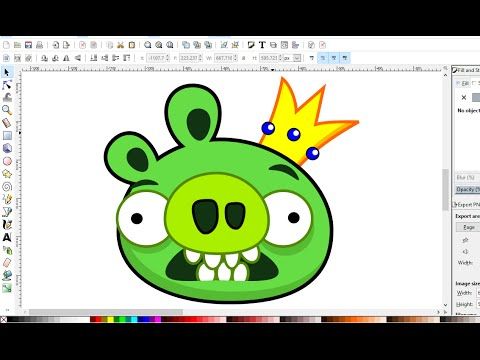Toggle scaling rounded rectangle corners

click(323, 58)
